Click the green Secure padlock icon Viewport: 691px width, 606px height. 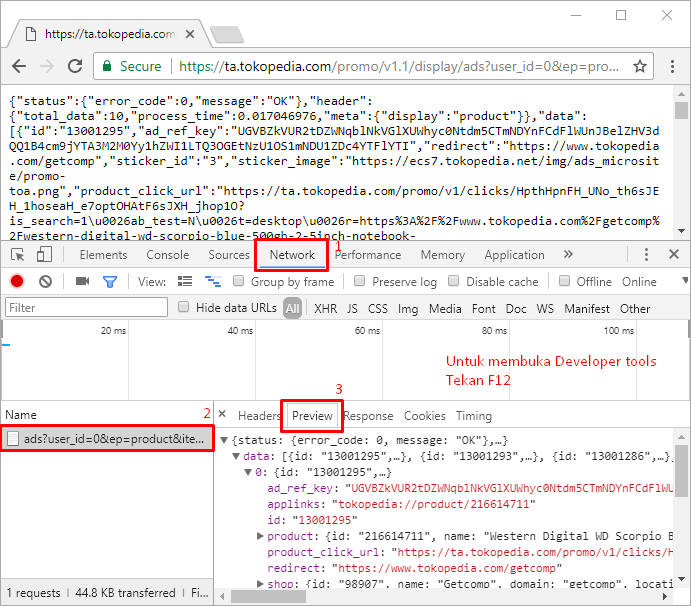pyautogui.click(x=107, y=66)
